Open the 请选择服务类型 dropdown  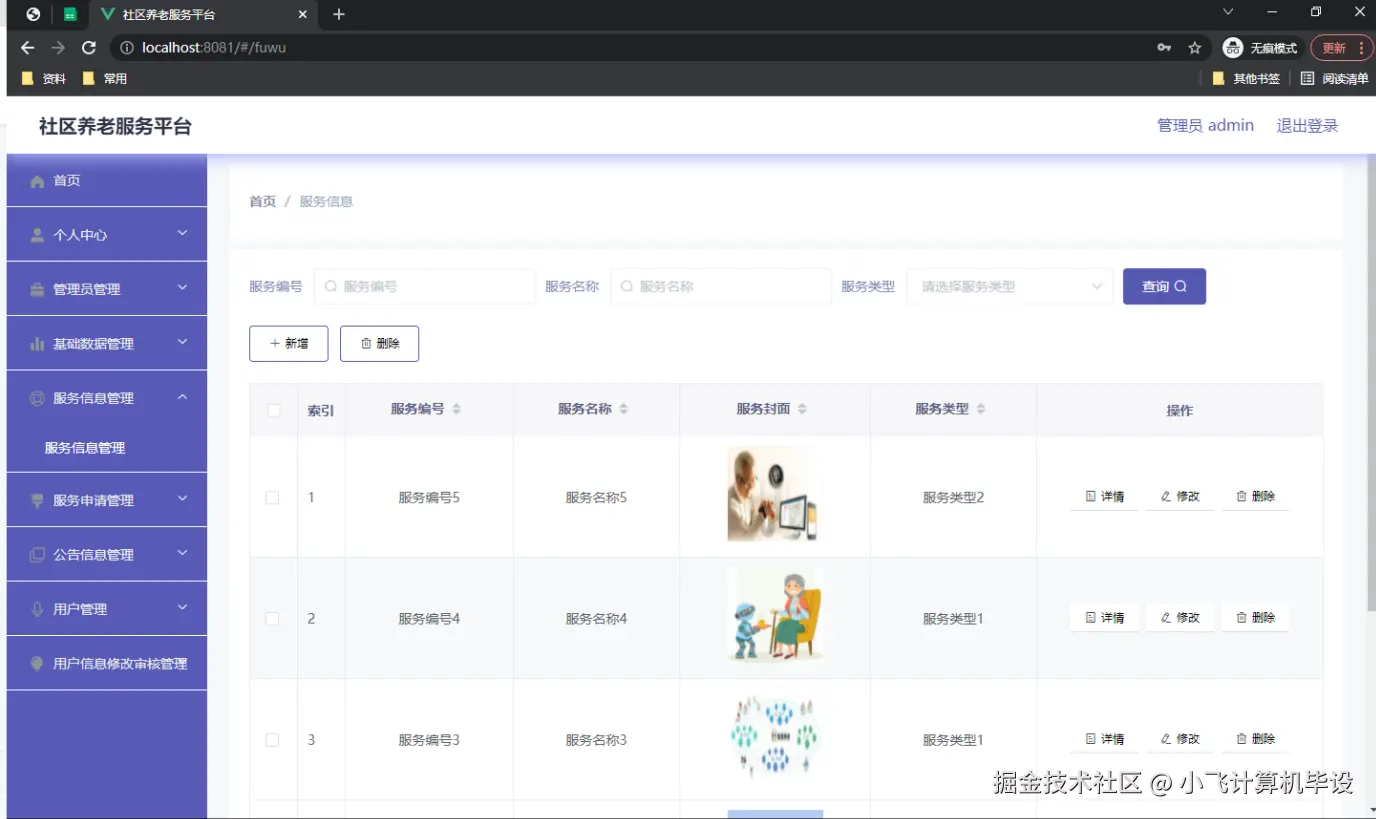[x=1009, y=286]
